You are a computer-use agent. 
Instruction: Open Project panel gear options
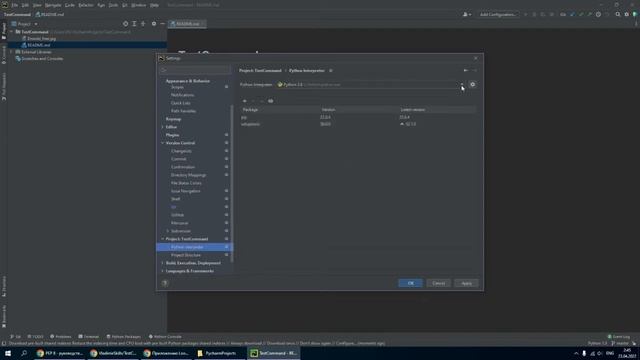point(154,24)
